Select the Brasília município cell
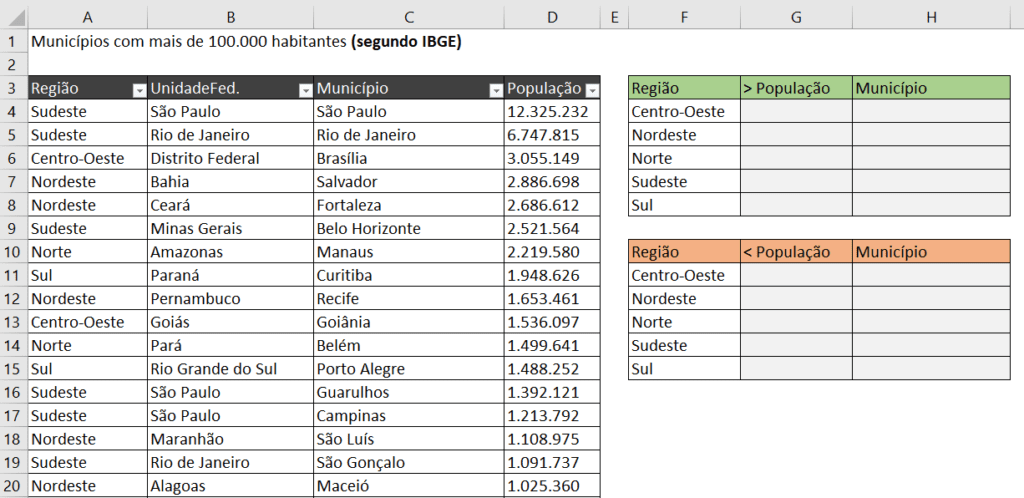Viewport: 1024px width, 498px height. coord(408,158)
